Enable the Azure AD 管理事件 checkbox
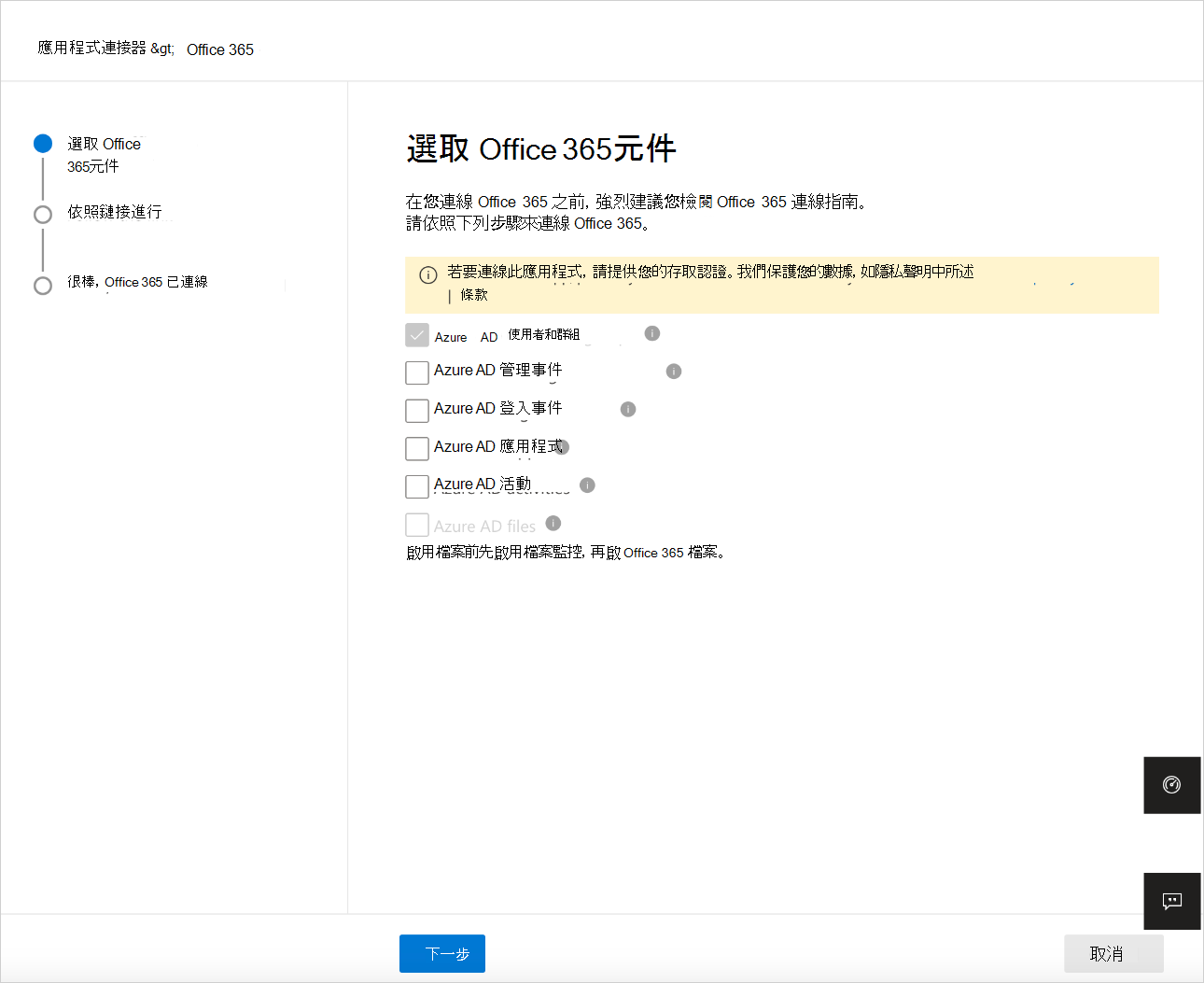 417,372
